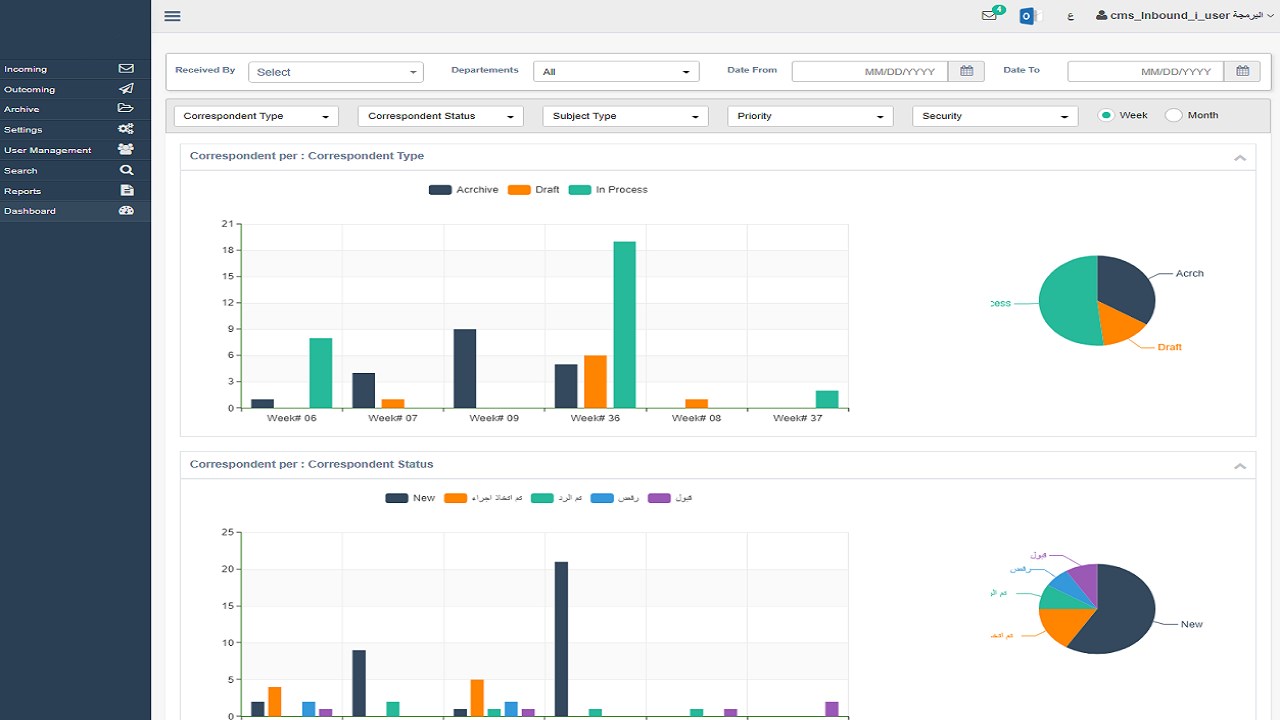Open the Departements All dropdown

(x=617, y=72)
